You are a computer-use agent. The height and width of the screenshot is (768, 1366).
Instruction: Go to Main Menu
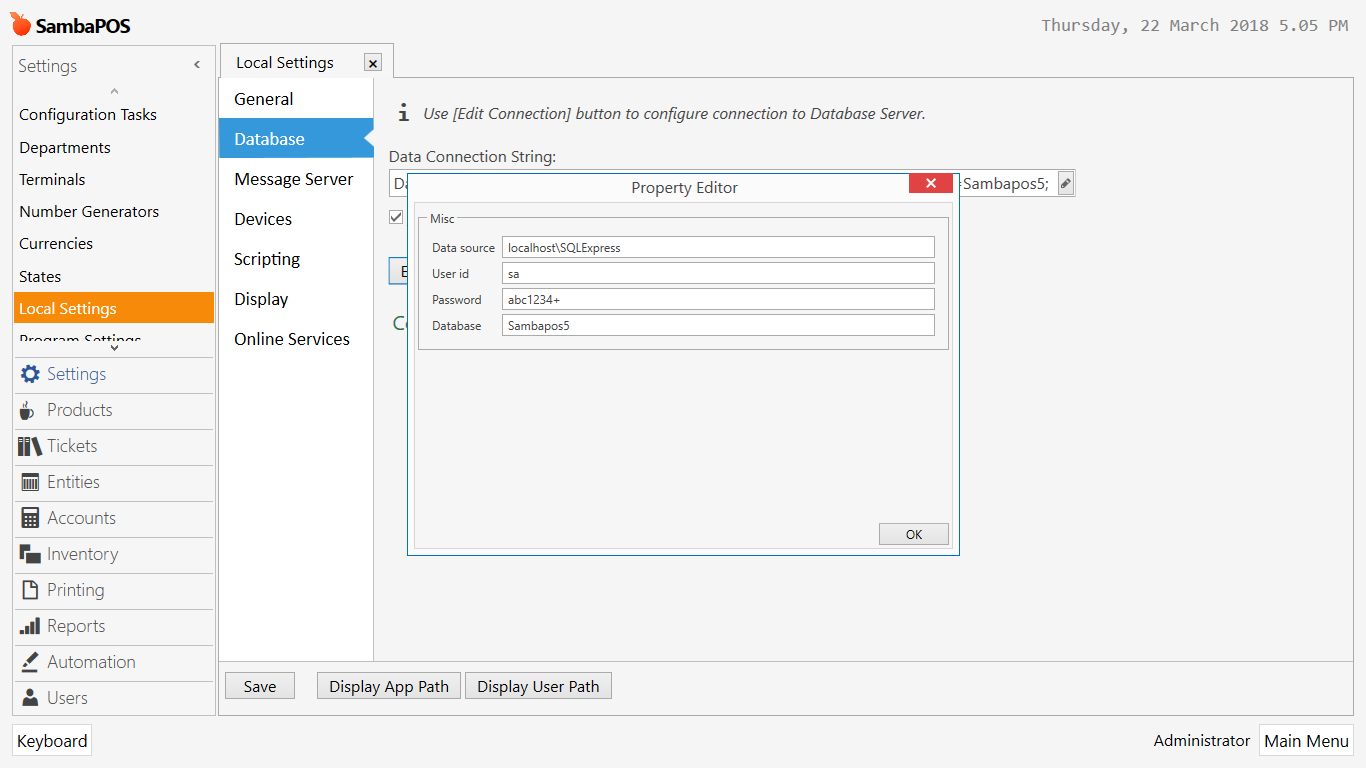(1306, 741)
